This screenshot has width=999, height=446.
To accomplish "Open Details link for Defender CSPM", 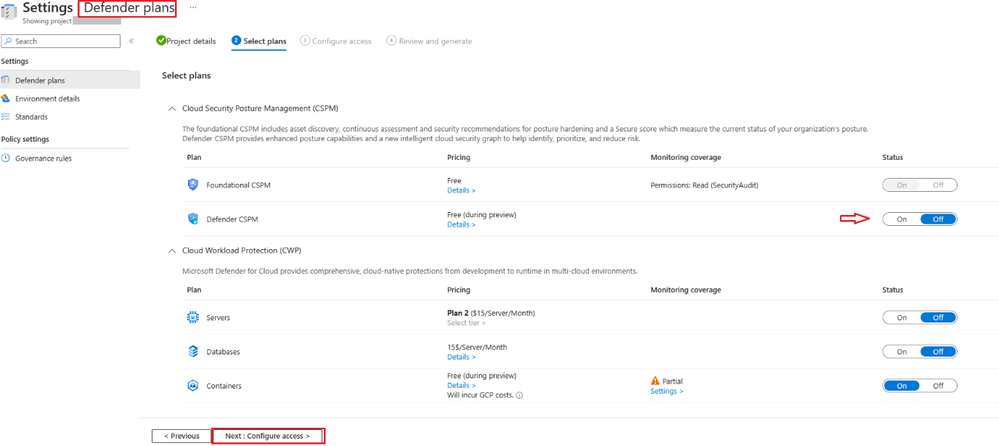I will pyautogui.click(x=461, y=225).
